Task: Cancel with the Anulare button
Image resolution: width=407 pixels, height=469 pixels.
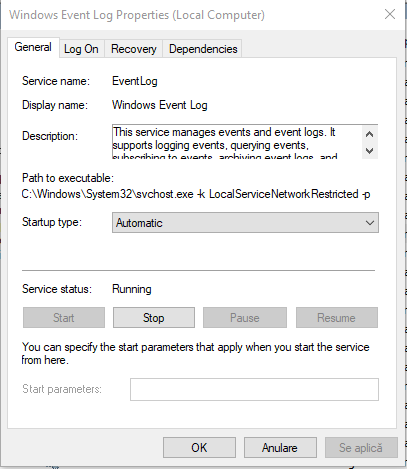Action: point(280,448)
